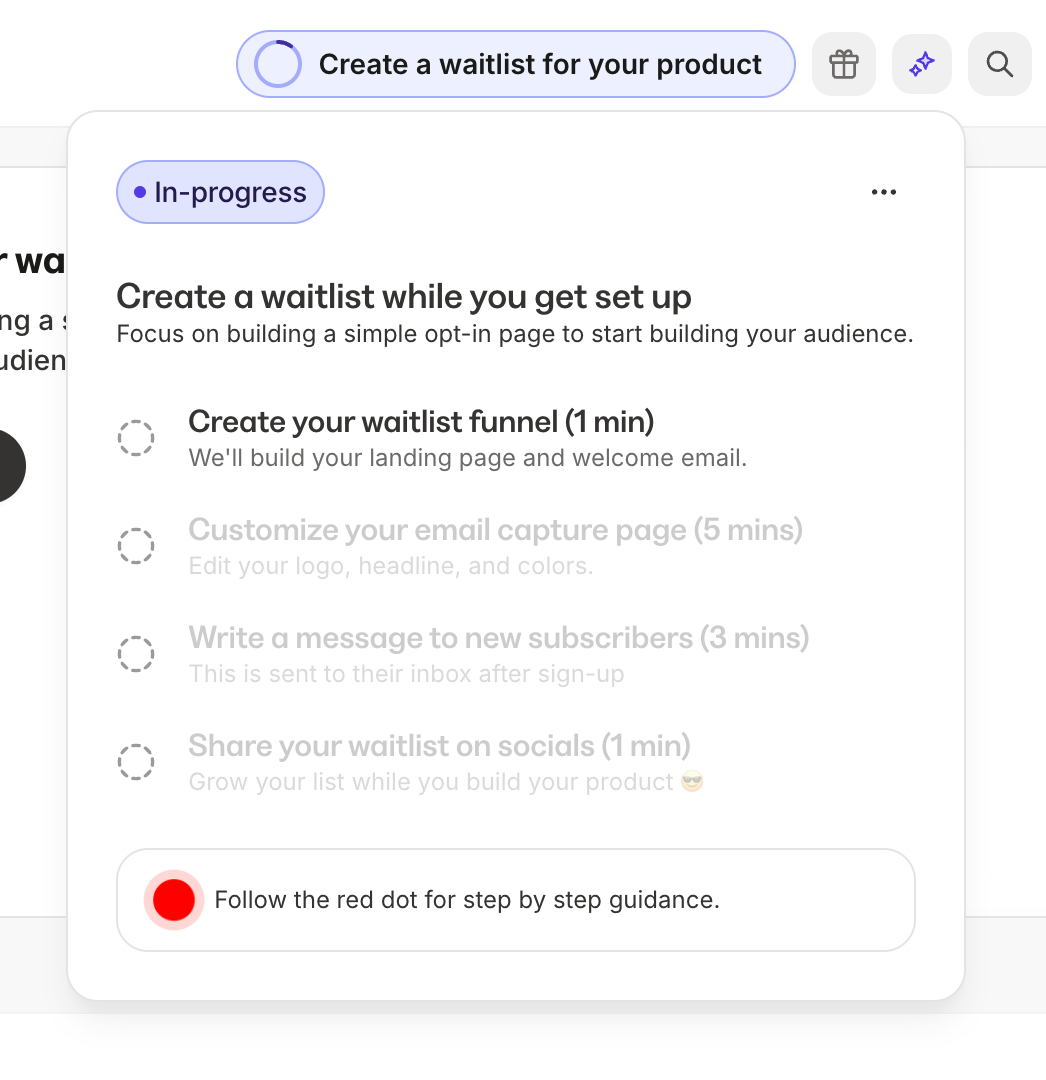This screenshot has width=1046, height=1080.
Task: Check the circle beside Customize your email capture page
Action: point(136,546)
